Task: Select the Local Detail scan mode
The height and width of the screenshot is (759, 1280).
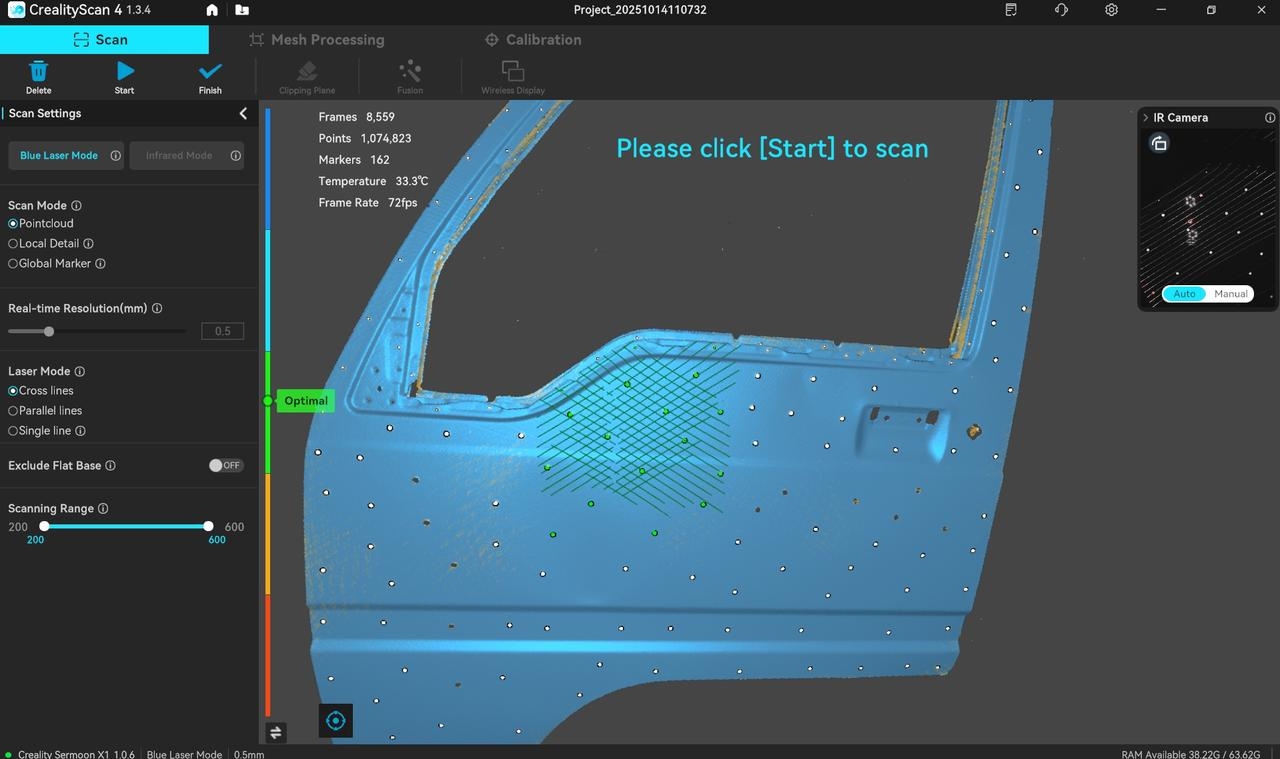Action: (13, 243)
